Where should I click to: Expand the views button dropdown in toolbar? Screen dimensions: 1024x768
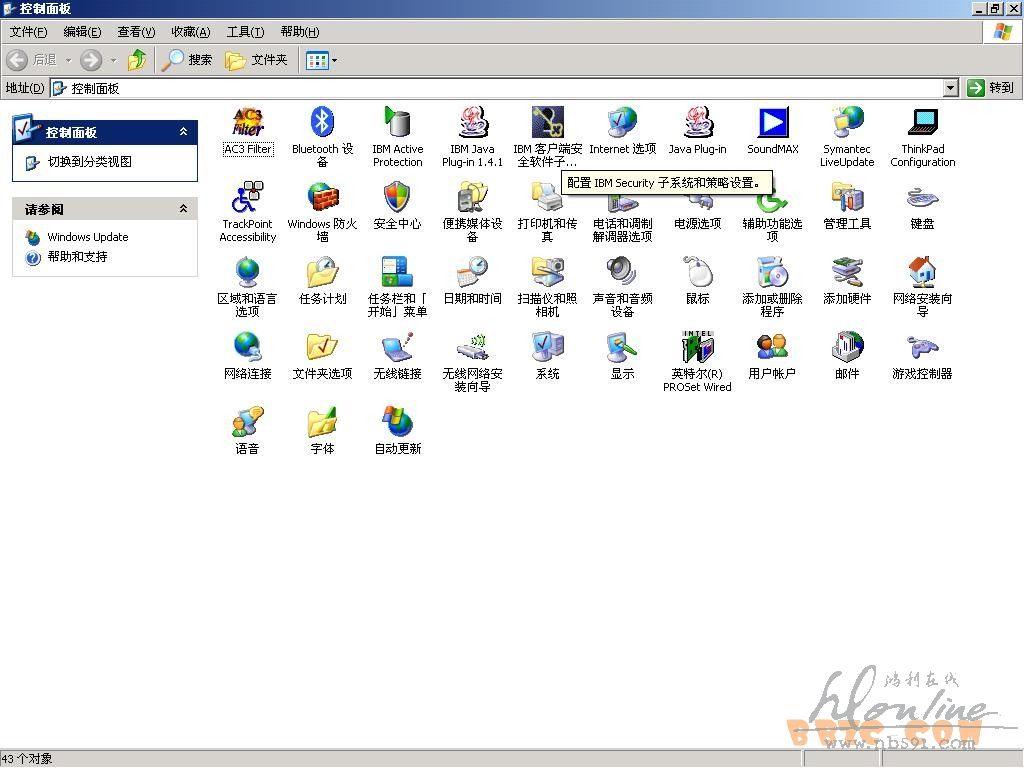[334, 60]
